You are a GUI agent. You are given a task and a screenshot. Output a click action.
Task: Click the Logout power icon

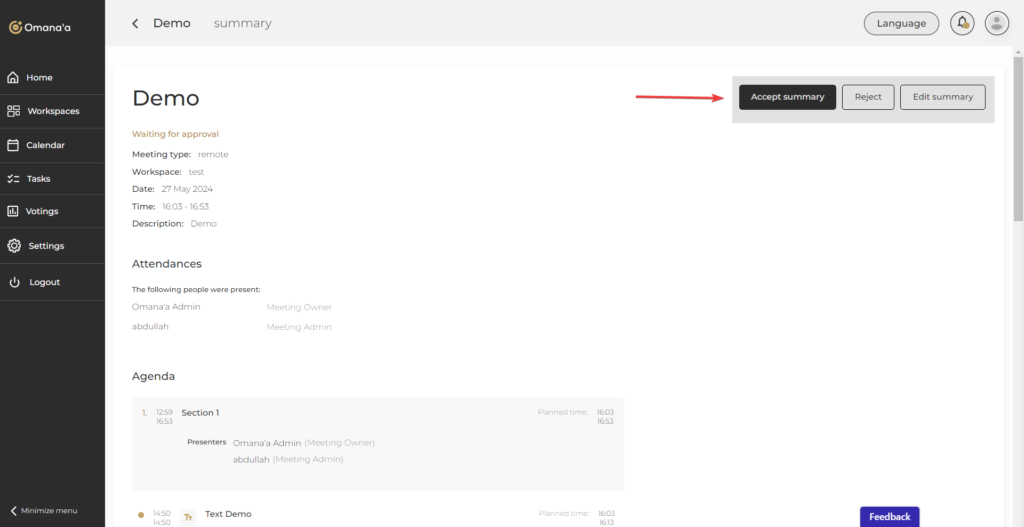coord(14,282)
